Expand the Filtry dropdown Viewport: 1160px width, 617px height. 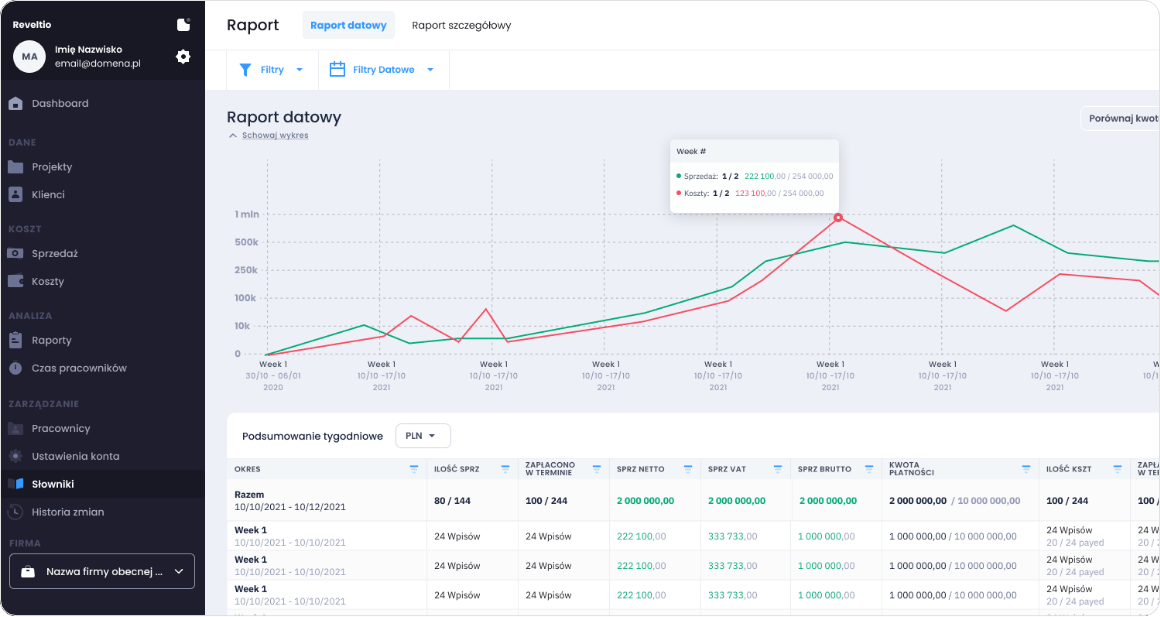coord(271,70)
